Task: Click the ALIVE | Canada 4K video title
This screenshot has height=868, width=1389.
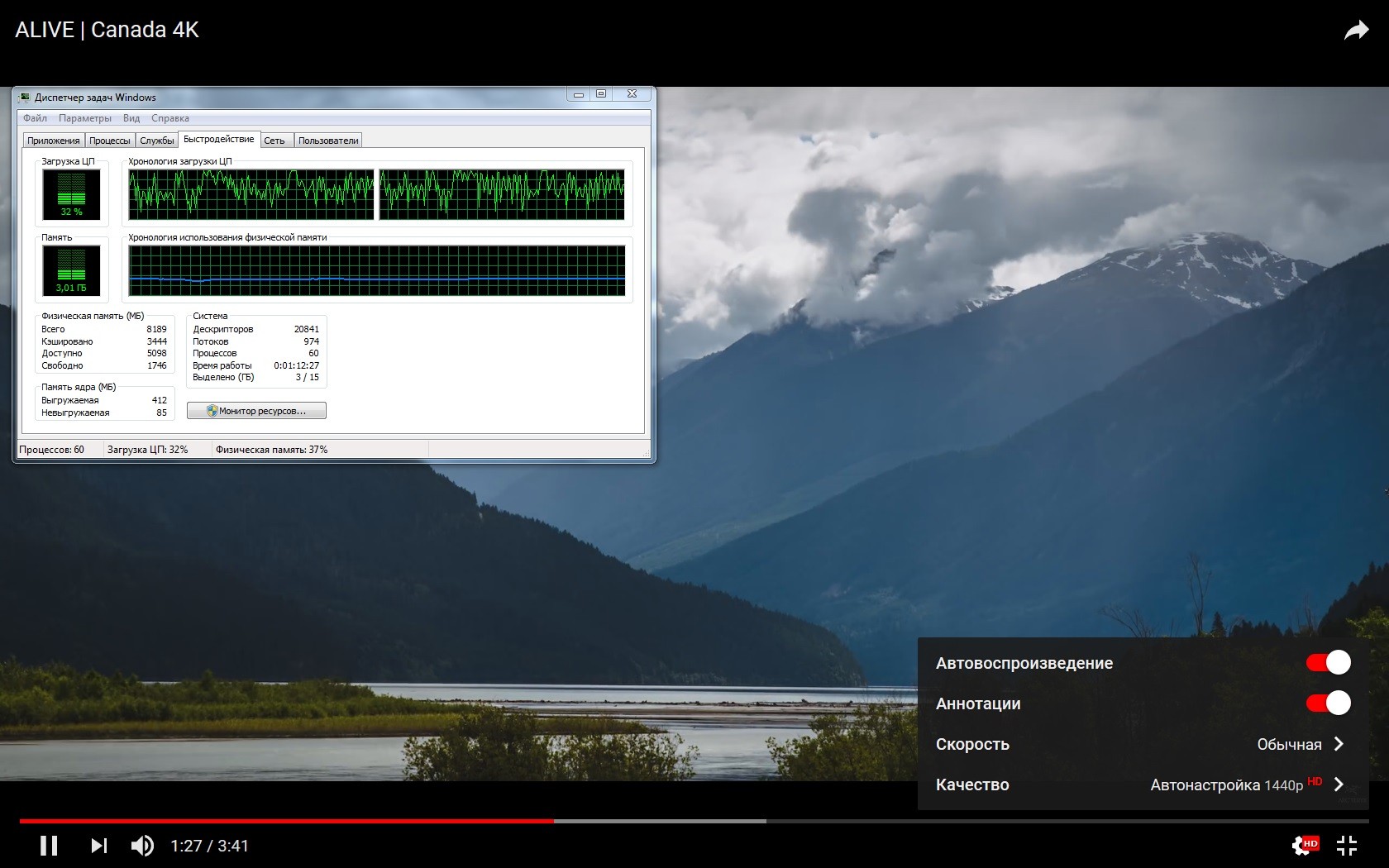Action: coord(107,30)
